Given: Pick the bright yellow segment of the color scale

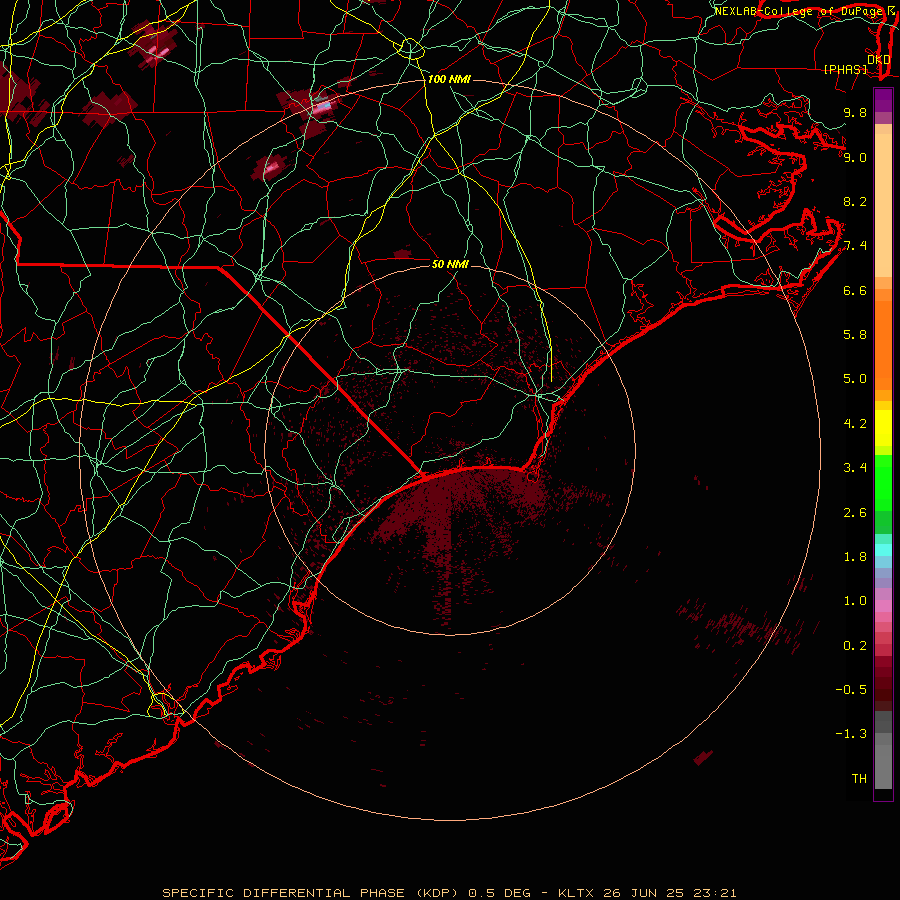Looking at the screenshot, I should coord(883,428).
